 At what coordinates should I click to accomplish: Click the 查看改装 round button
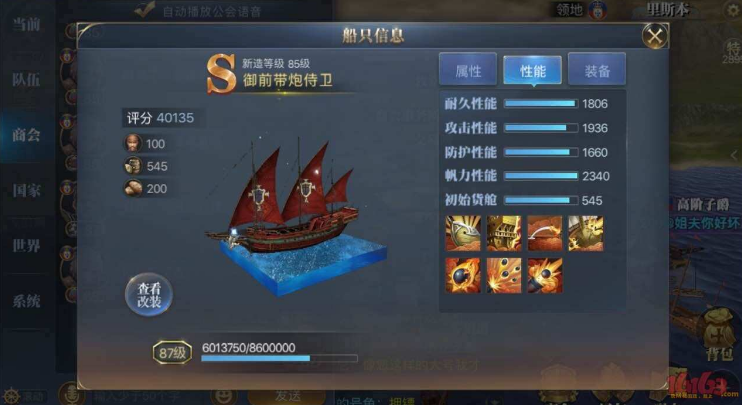[149, 295]
